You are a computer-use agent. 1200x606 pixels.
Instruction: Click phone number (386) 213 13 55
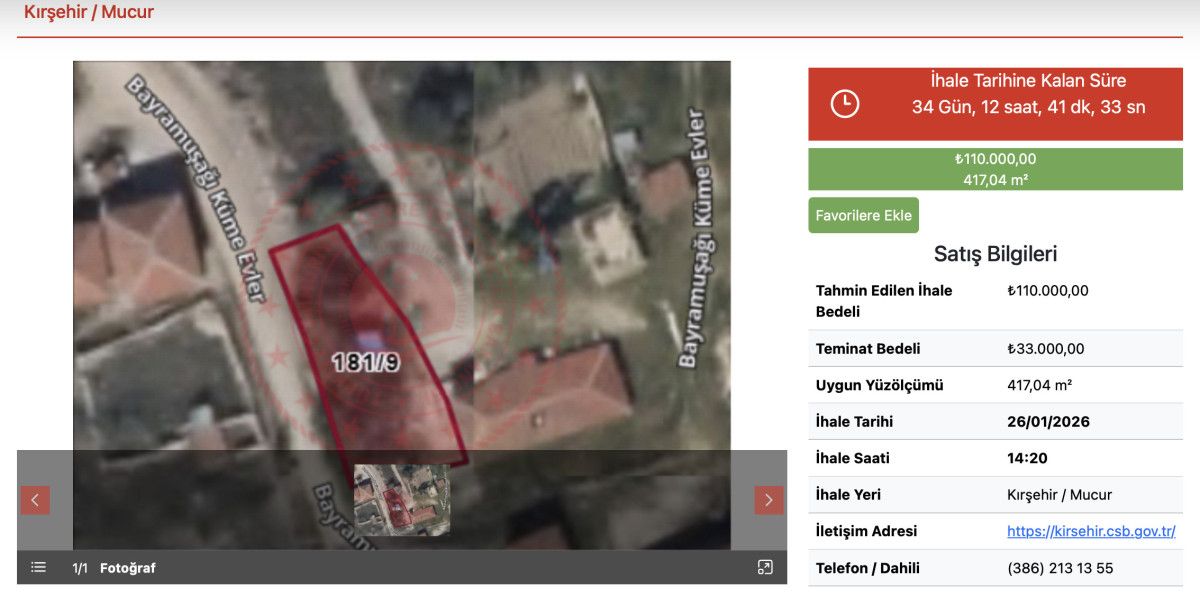1060,568
